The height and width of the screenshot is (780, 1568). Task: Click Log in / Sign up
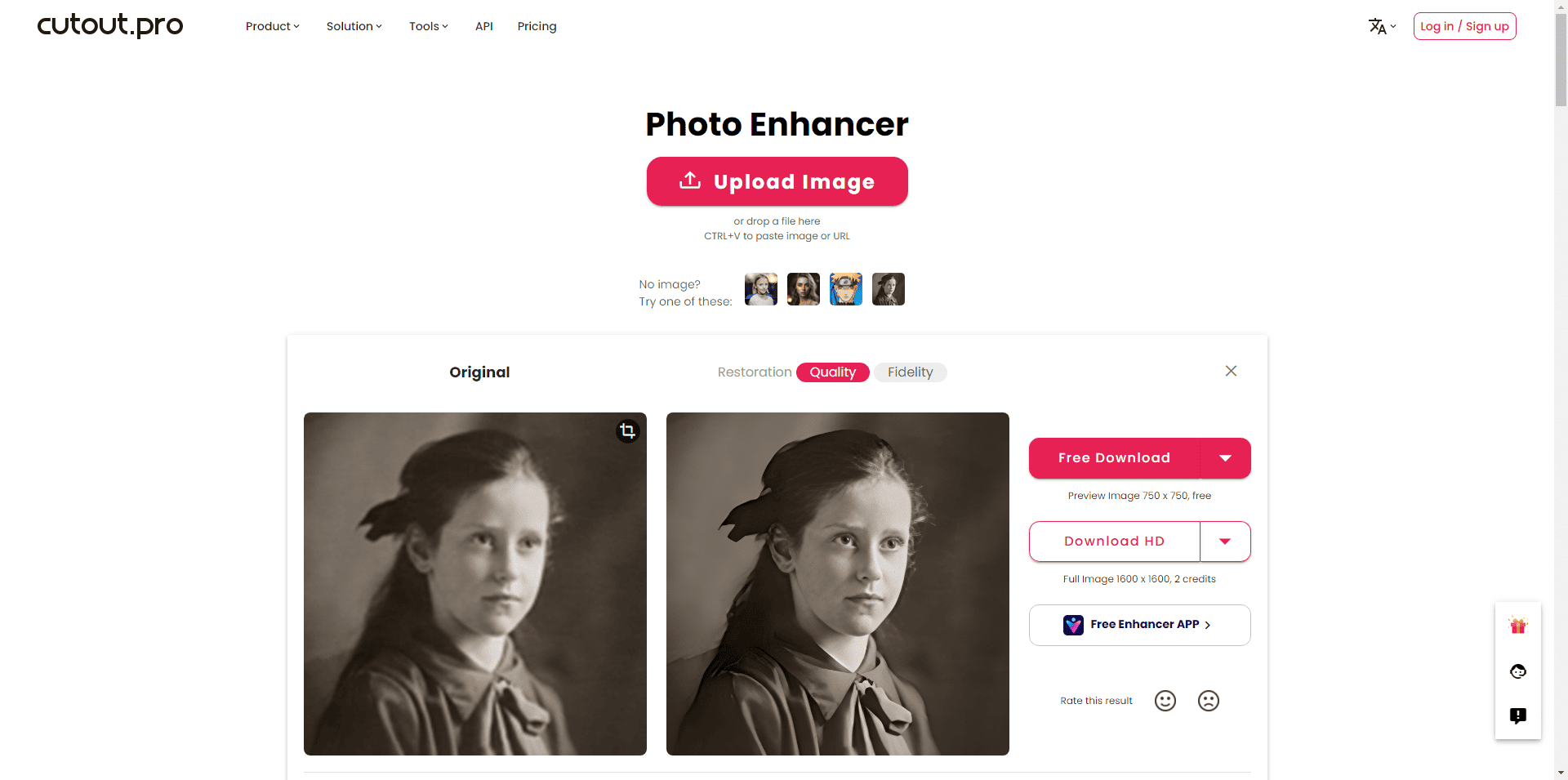[x=1465, y=26]
